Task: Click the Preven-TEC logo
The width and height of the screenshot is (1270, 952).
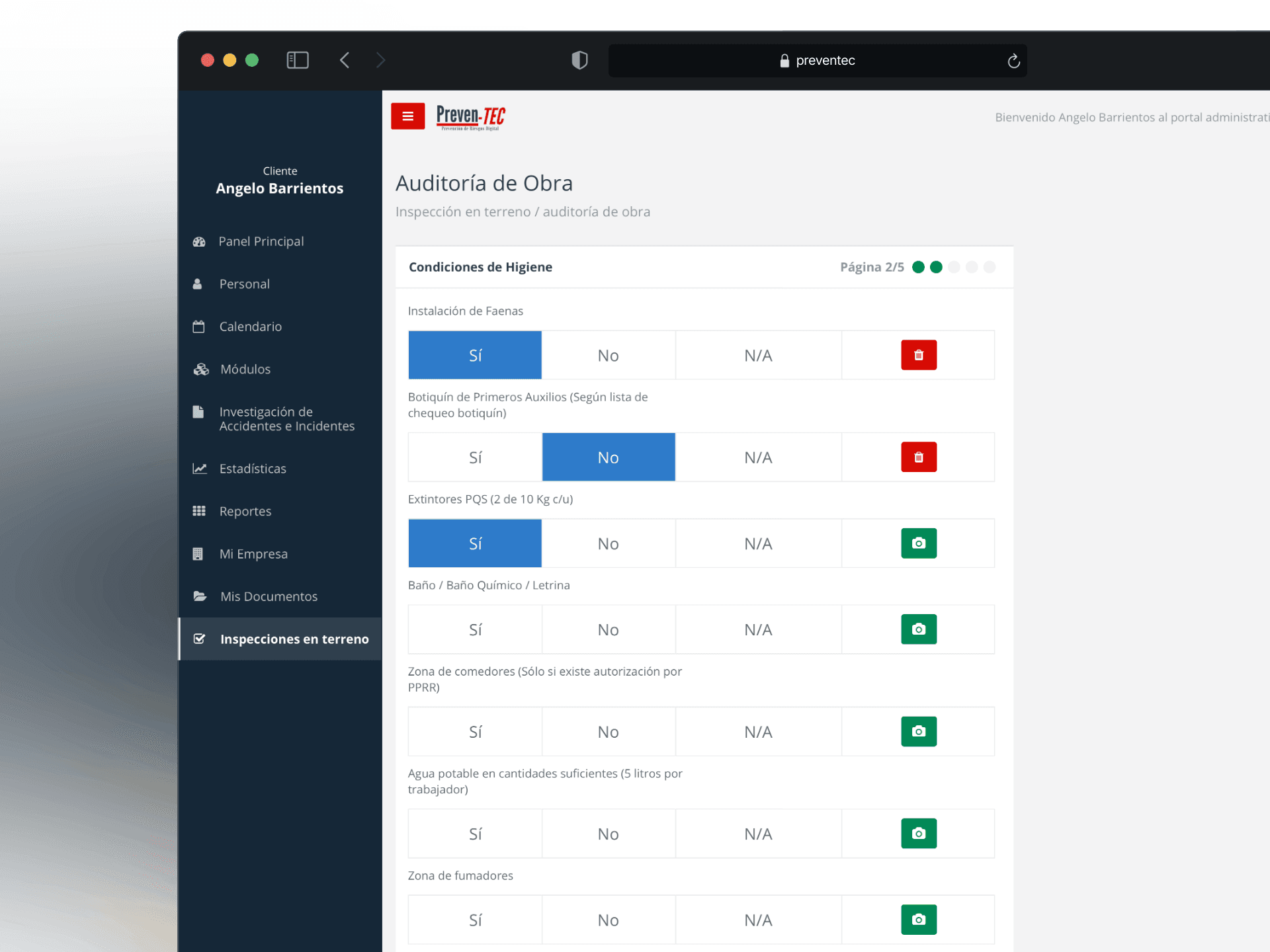Action: (470, 117)
